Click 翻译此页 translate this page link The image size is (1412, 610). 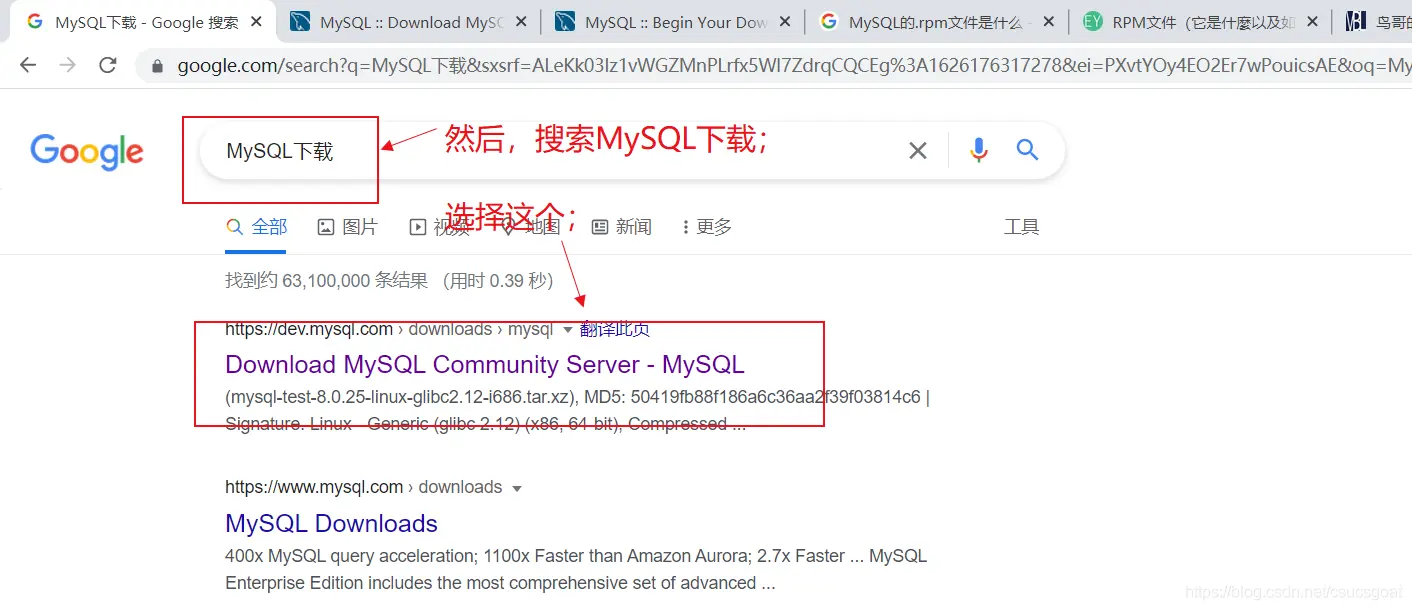[x=614, y=330]
